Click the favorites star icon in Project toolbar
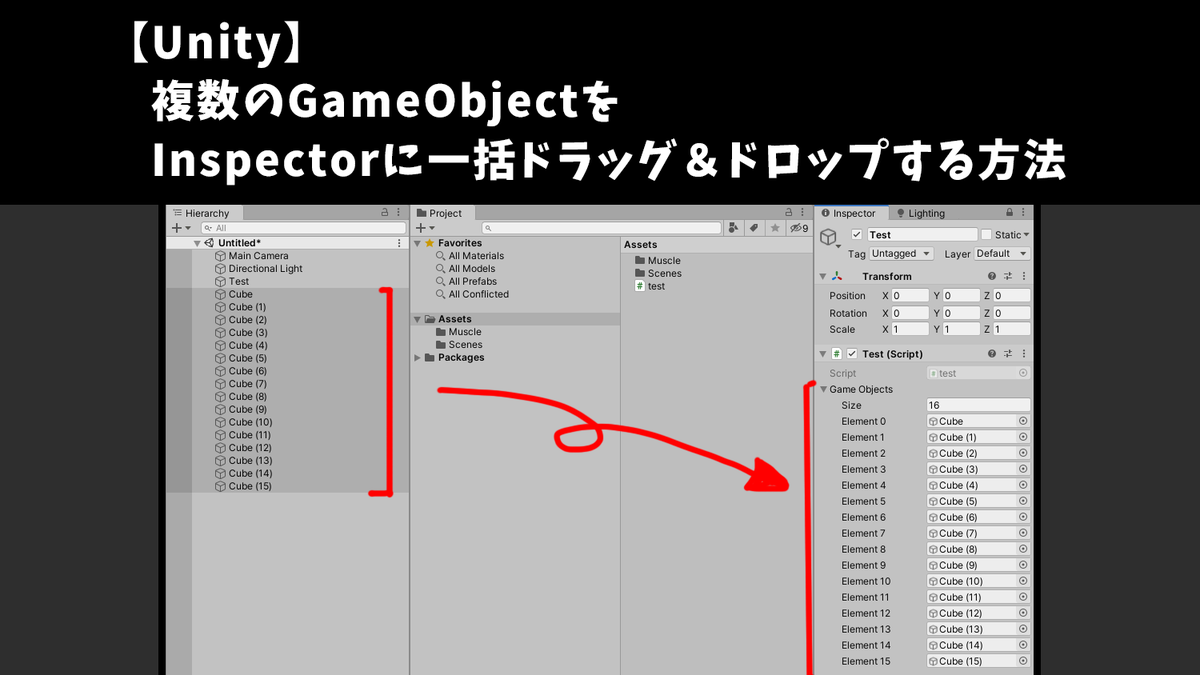1200x675 pixels. tap(775, 227)
